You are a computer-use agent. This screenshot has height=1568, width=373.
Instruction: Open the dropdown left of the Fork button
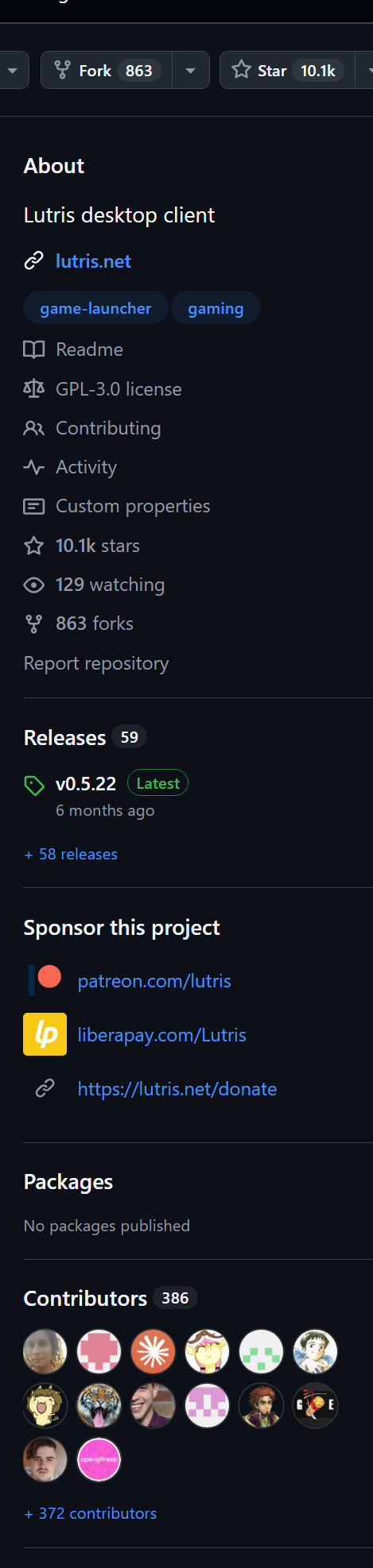[13, 70]
